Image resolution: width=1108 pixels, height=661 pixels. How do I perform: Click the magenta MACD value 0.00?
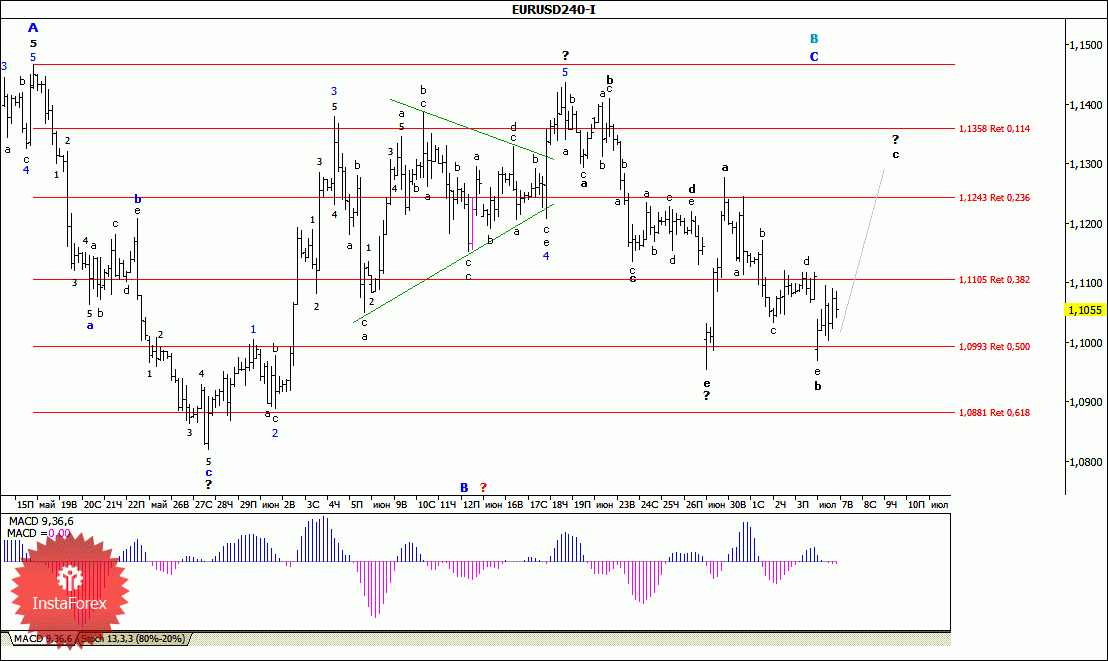point(59,533)
